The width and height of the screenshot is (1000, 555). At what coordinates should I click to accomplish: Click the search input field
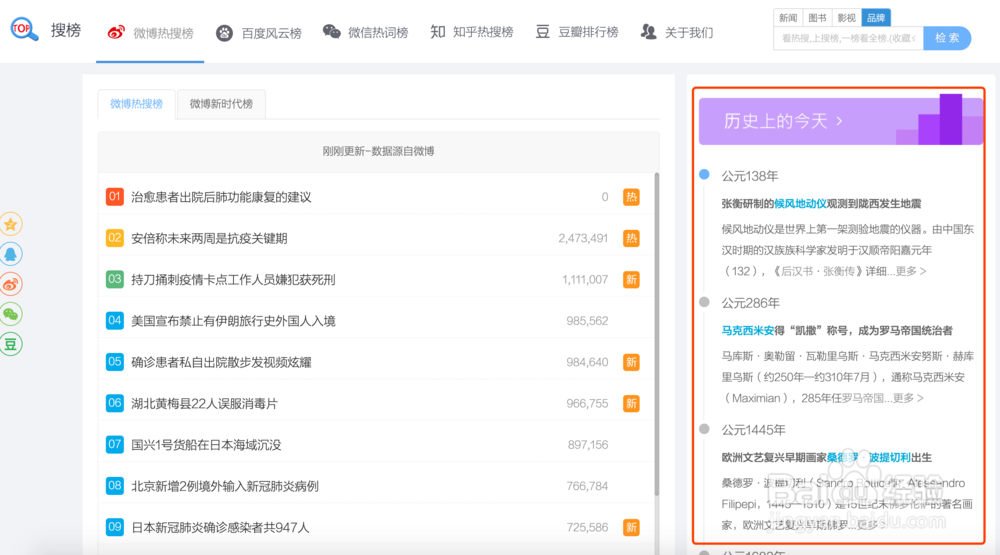click(x=848, y=38)
